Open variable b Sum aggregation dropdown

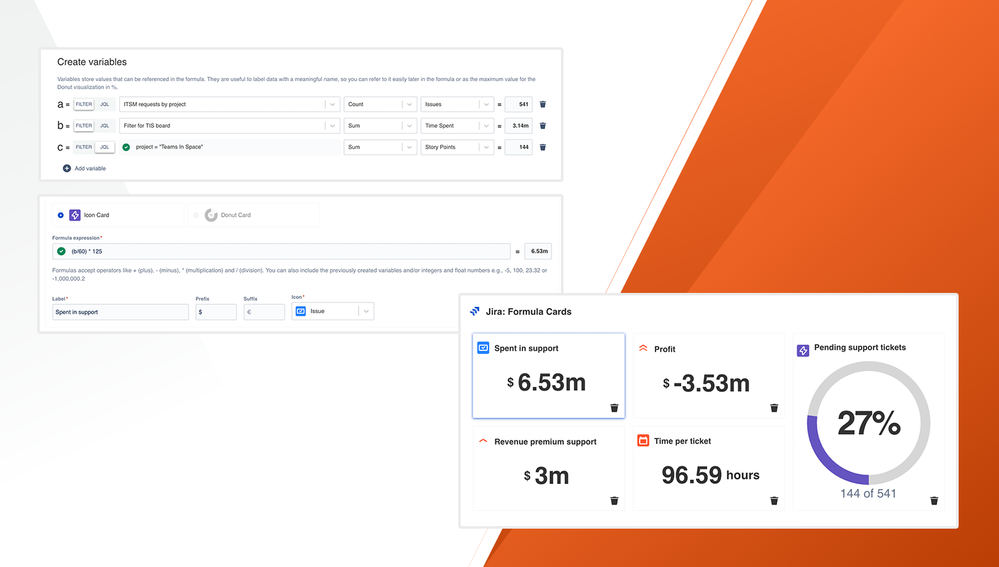coord(380,126)
